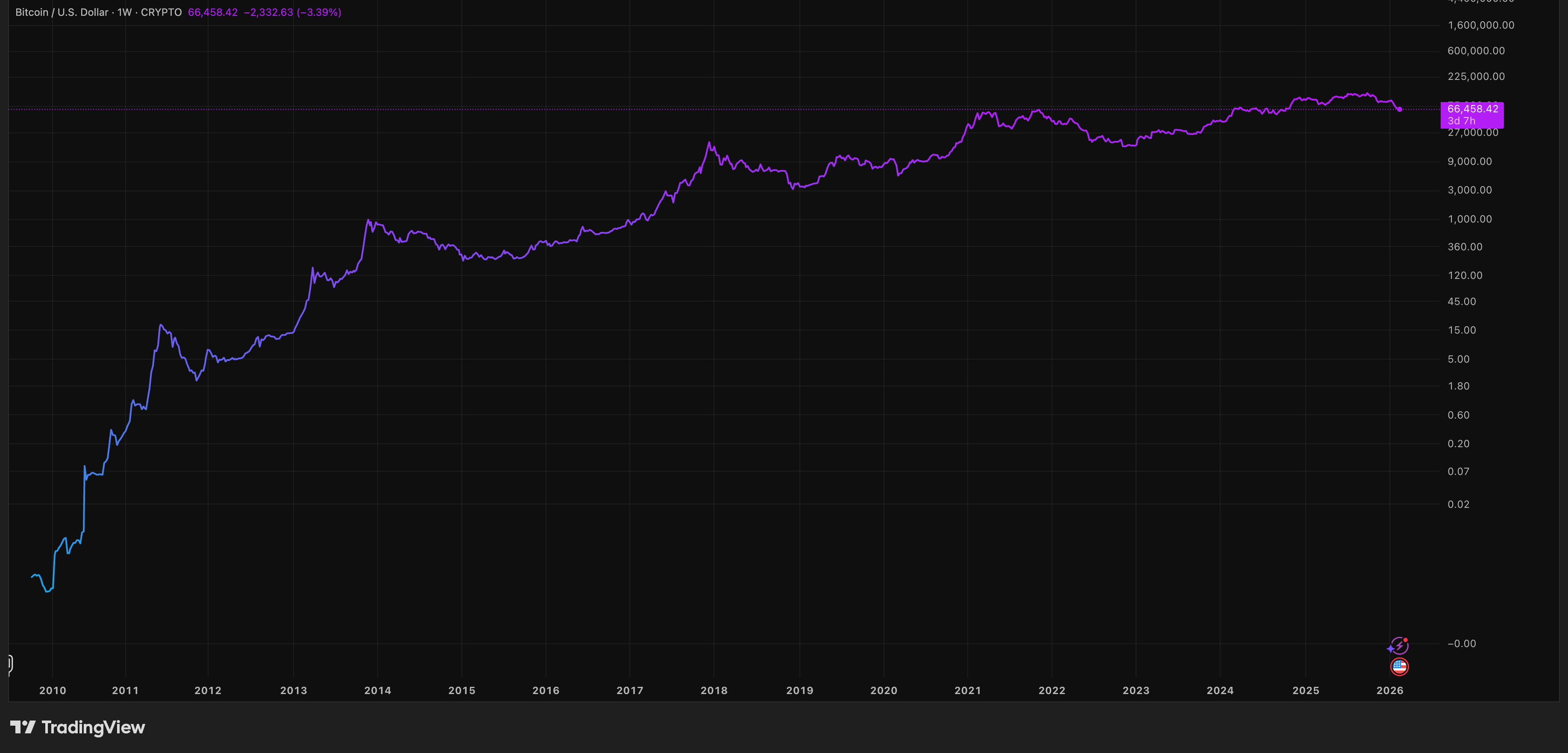Click the −2,332.63 (−3.39%) change text
The height and width of the screenshot is (753, 1568).
pyautogui.click(x=292, y=12)
